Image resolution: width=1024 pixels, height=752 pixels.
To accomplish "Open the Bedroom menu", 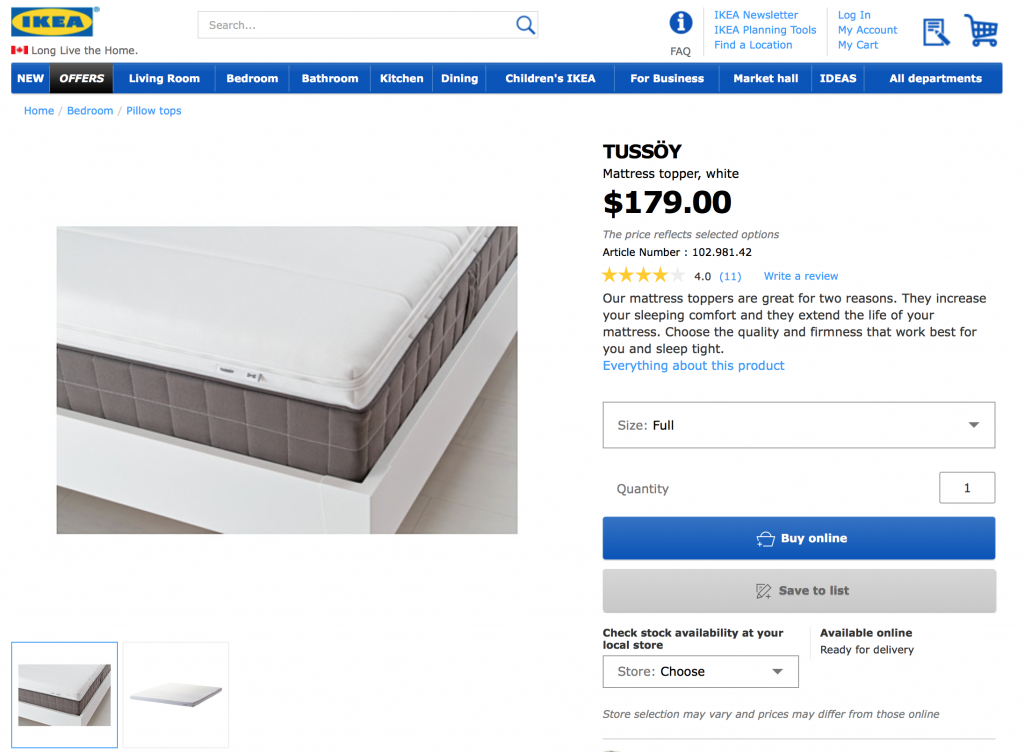I will (x=252, y=78).
